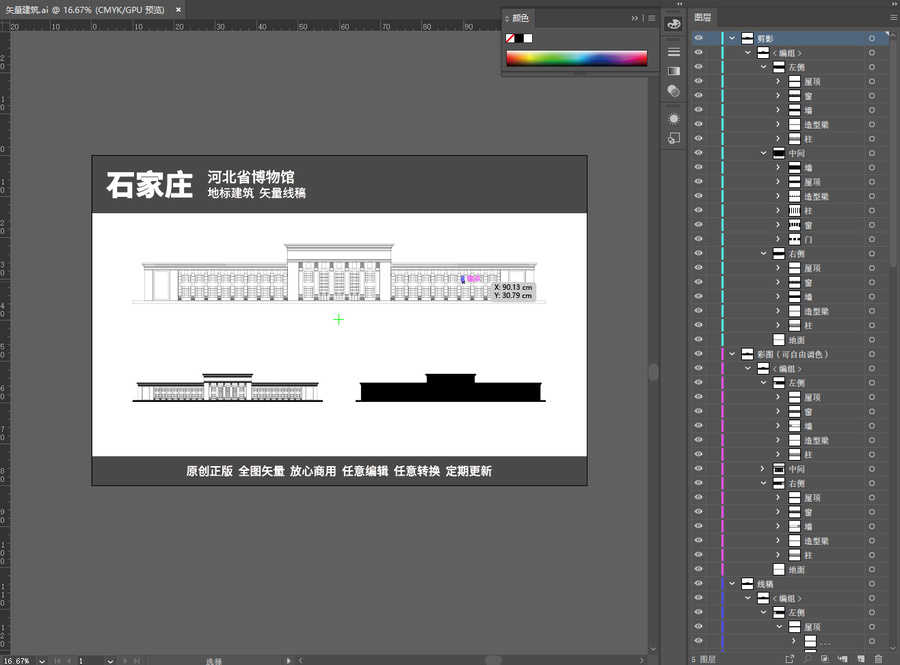Open the artboard number dropdown arrow
The height and width of the screenshot is (665, 900).
pyautogui.click(x=110, y=660)
